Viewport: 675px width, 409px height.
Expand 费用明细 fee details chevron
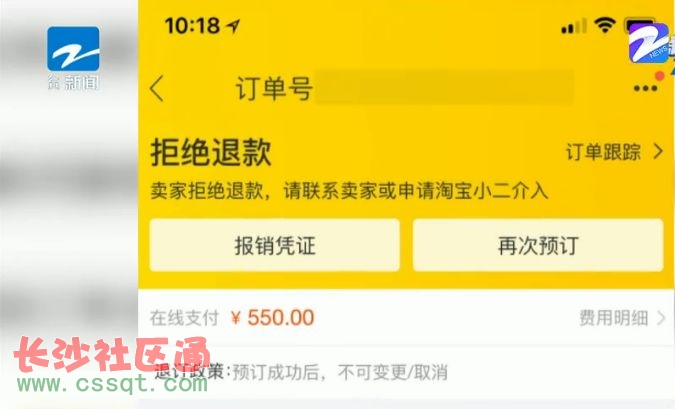point(661,318)
